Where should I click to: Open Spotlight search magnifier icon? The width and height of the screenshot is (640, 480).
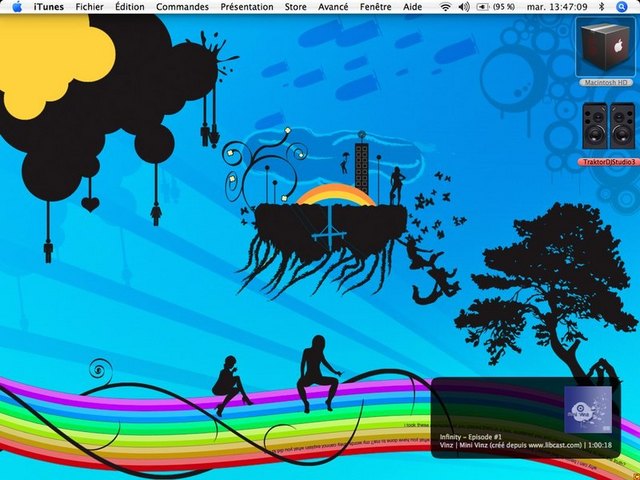click(x=621, y=7)
